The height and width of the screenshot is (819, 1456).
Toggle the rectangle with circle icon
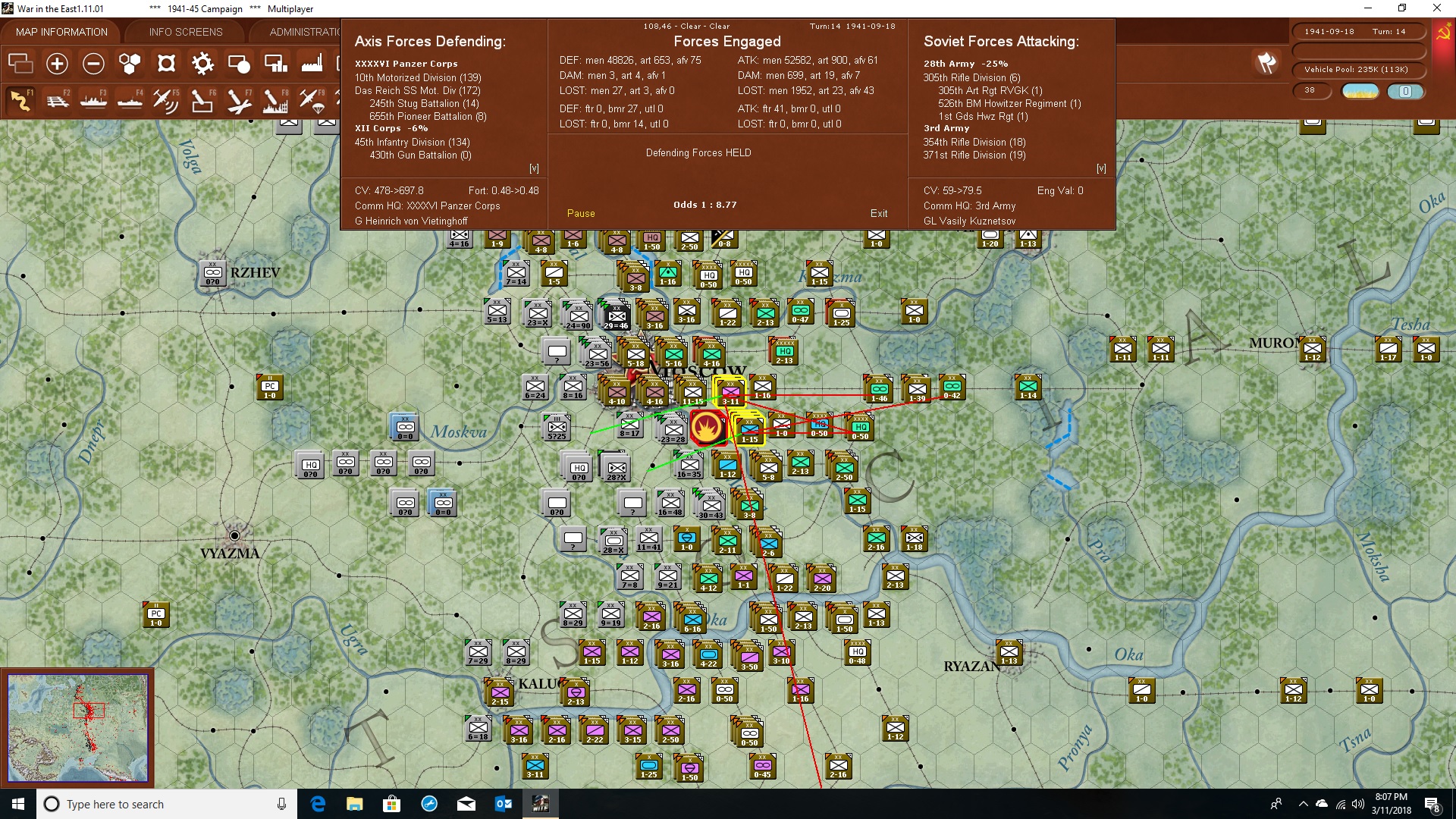click(x=239, y=64)
